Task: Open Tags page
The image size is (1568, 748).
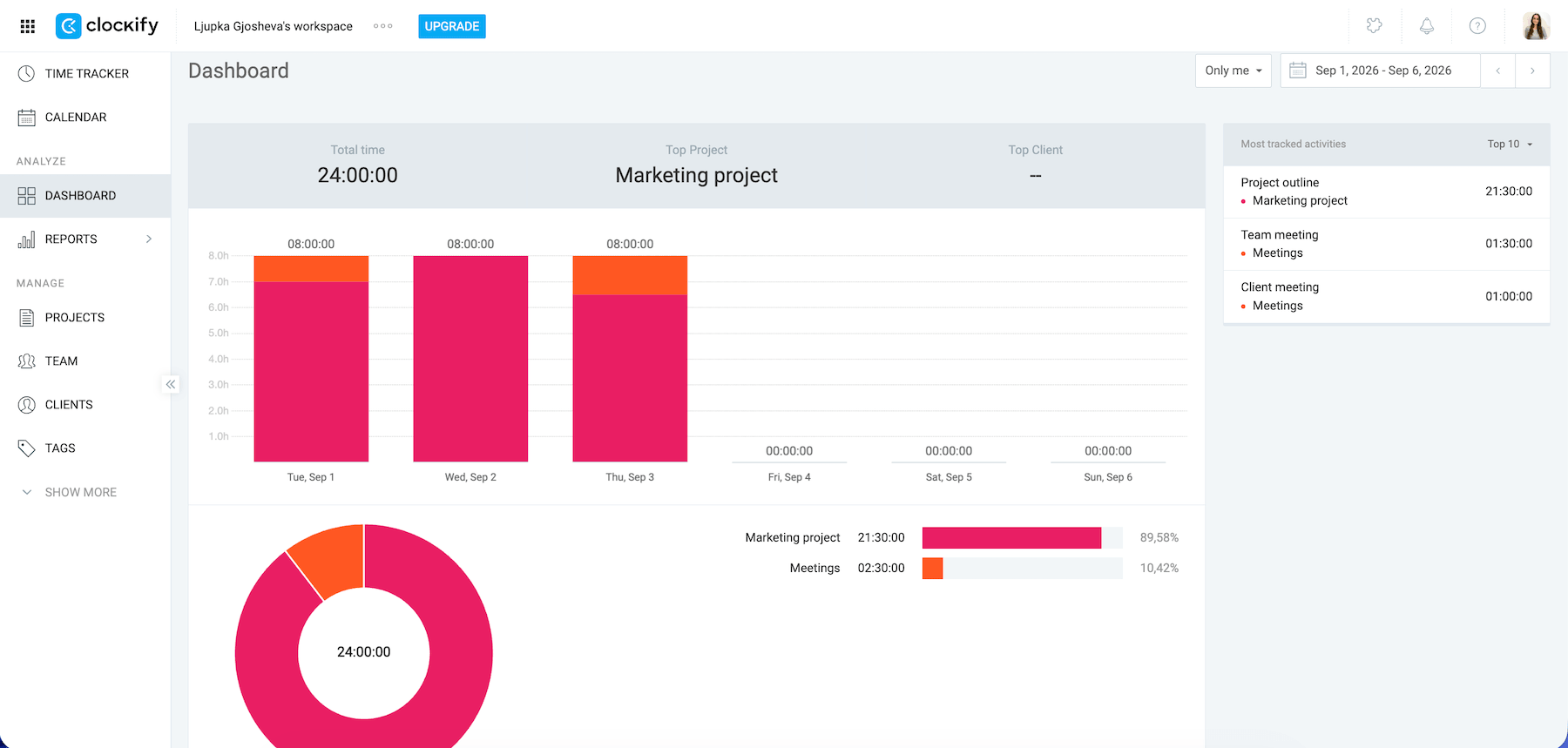Action: click(x=85, y=448)
